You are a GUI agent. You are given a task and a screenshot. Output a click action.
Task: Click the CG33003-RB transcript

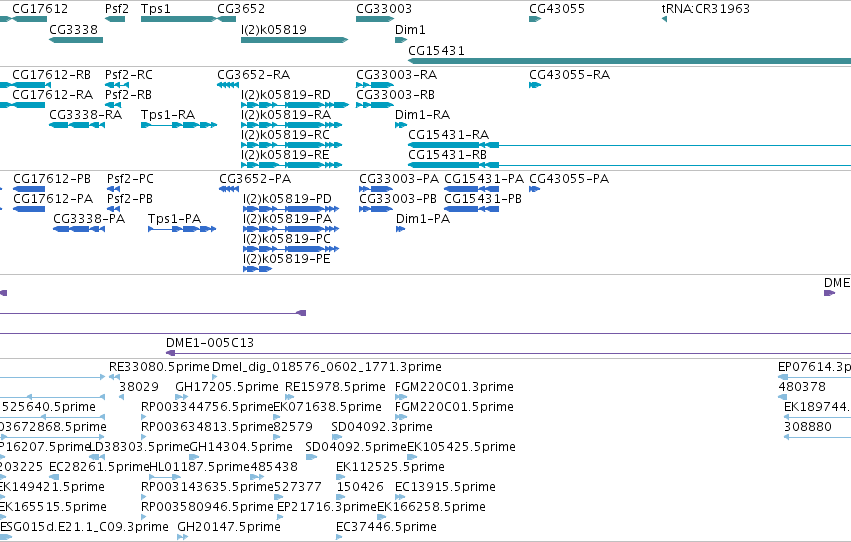pyautogui.click(x=375, y=105)
